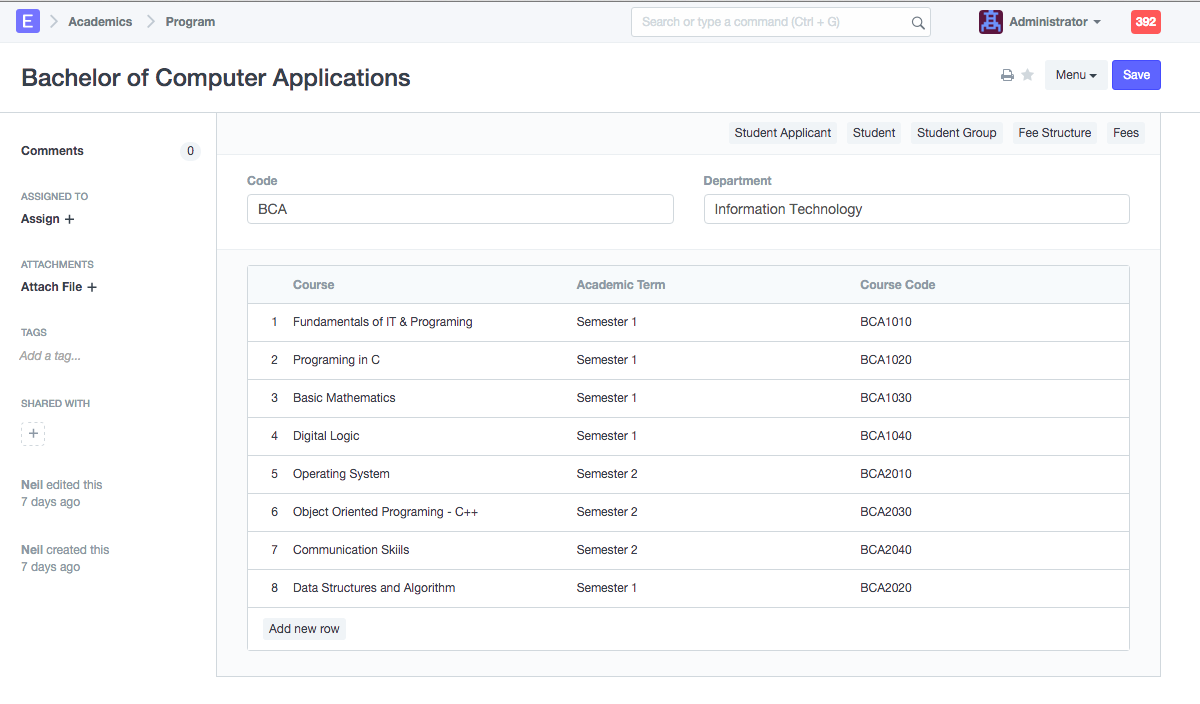The image size is (1200, 704).
Task: Open the 392 notifications badge
Action: (x=1146, y=22)
